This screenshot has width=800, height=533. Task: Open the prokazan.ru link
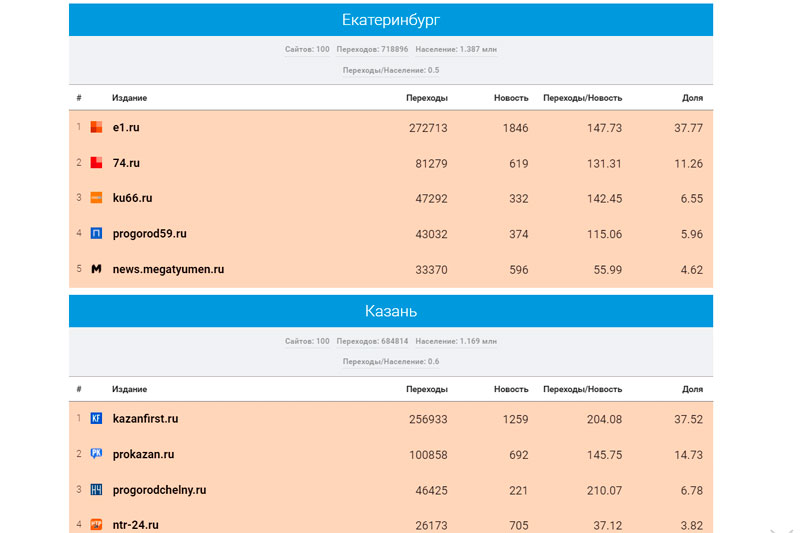coord(143,455)
